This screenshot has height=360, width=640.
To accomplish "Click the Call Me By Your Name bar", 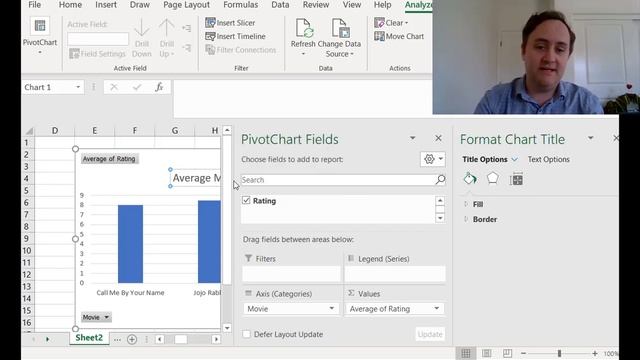I will click(131, 244).
